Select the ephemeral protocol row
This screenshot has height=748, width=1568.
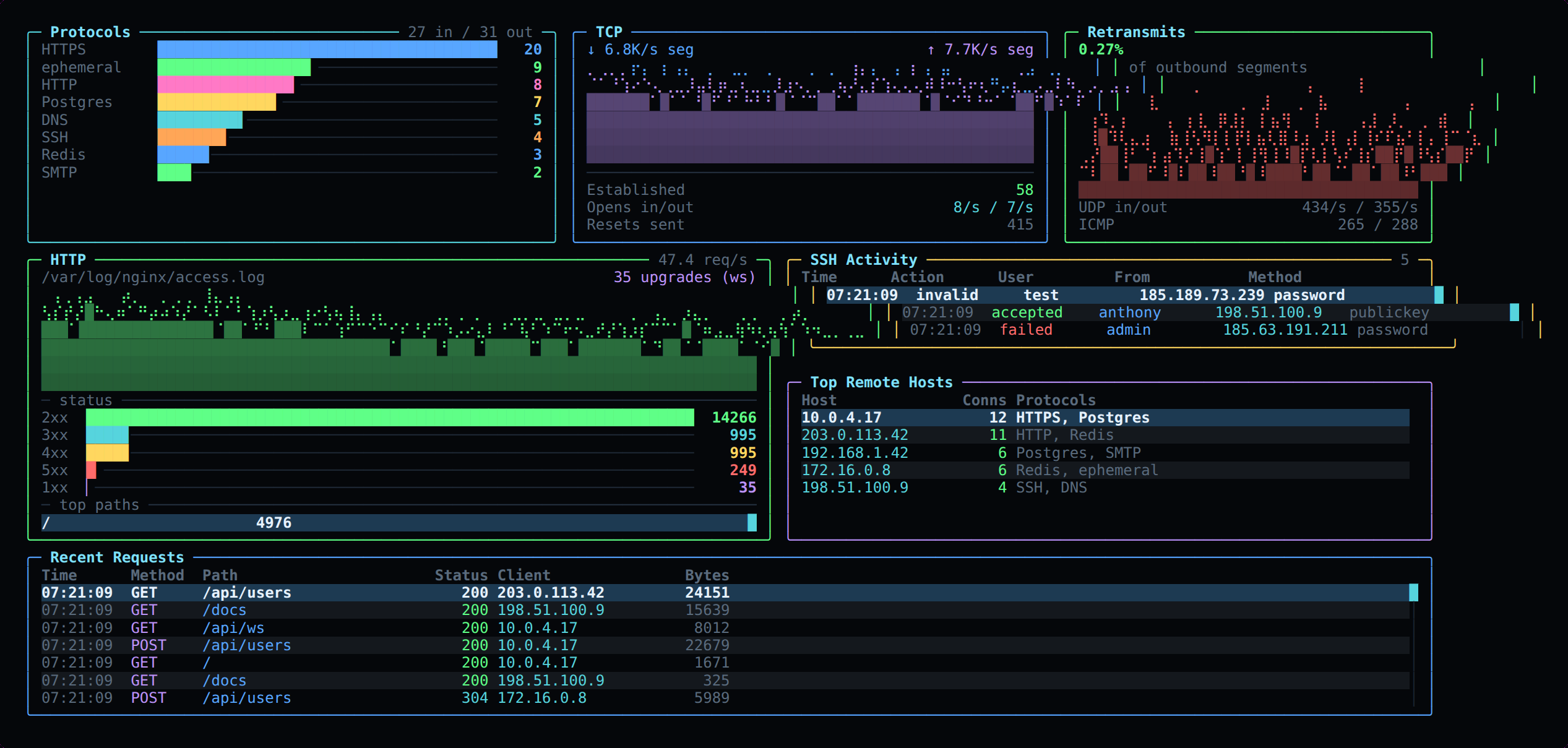click(x=291, y=67)
